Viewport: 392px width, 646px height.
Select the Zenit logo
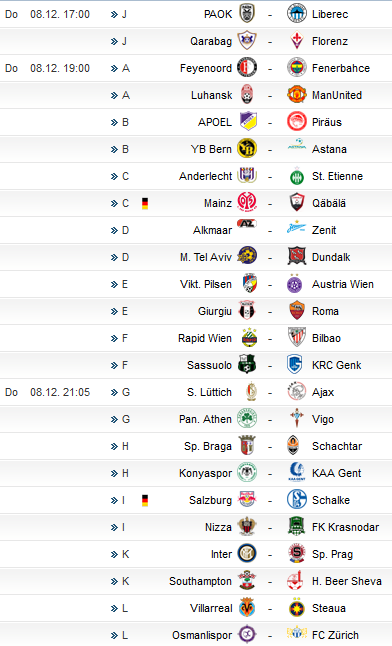(296, 227)
